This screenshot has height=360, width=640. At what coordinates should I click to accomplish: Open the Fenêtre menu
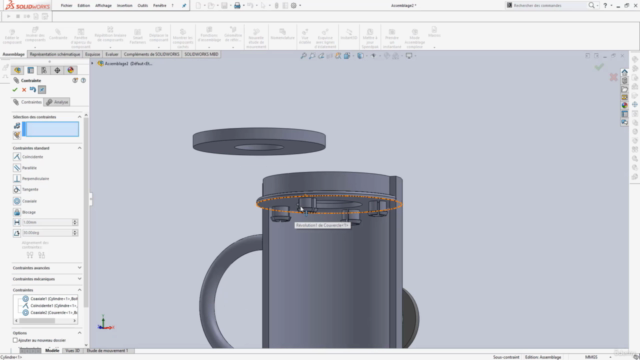click(x=160, y=6)
